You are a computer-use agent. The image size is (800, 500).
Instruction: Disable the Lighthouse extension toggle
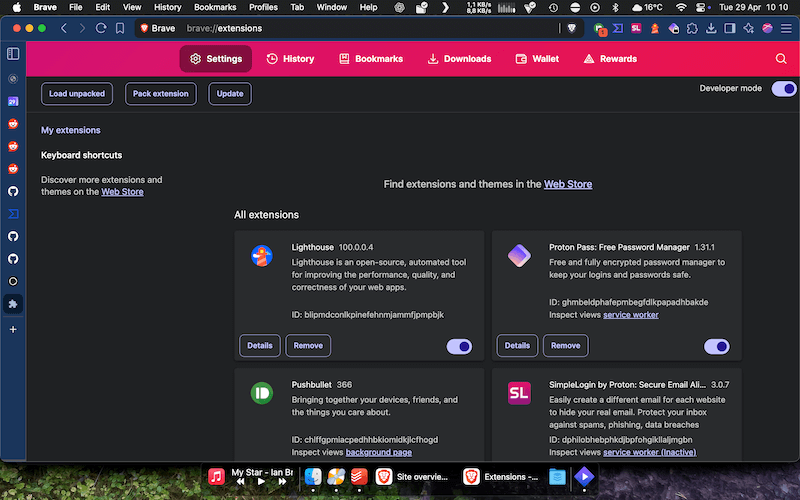coord(459,346)
